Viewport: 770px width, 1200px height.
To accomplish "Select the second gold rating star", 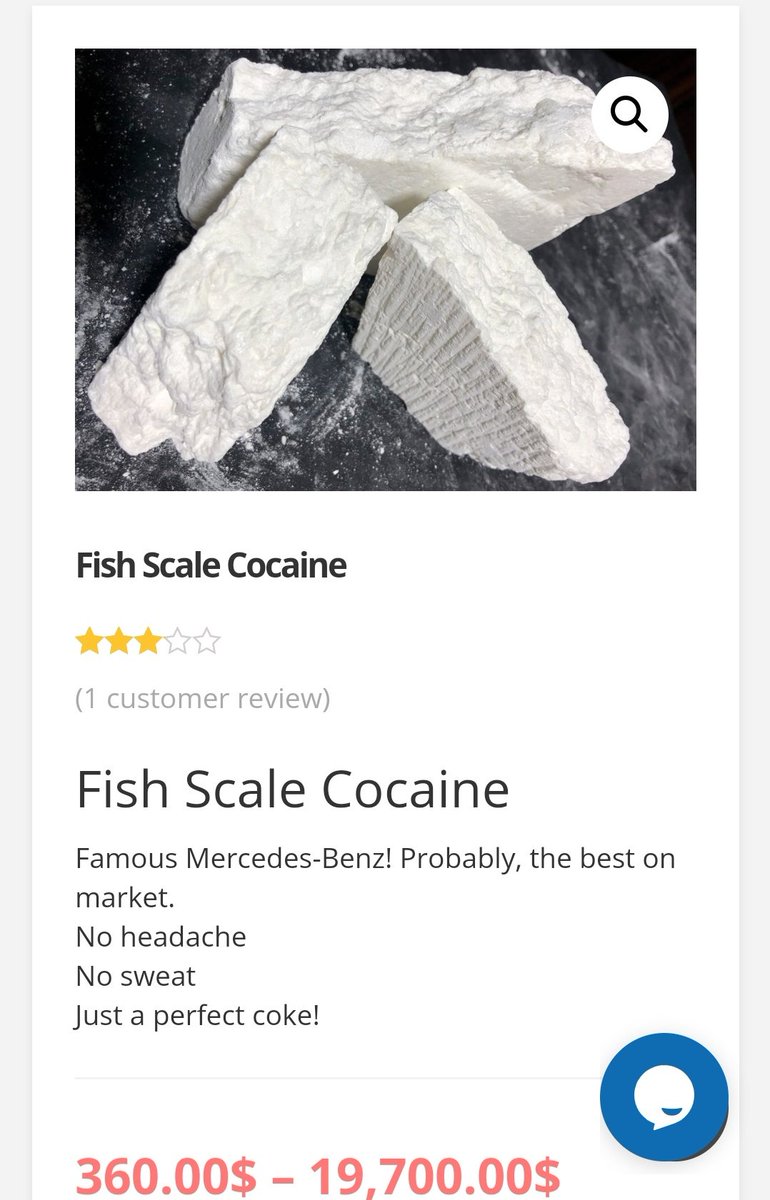I will (119, 641).
